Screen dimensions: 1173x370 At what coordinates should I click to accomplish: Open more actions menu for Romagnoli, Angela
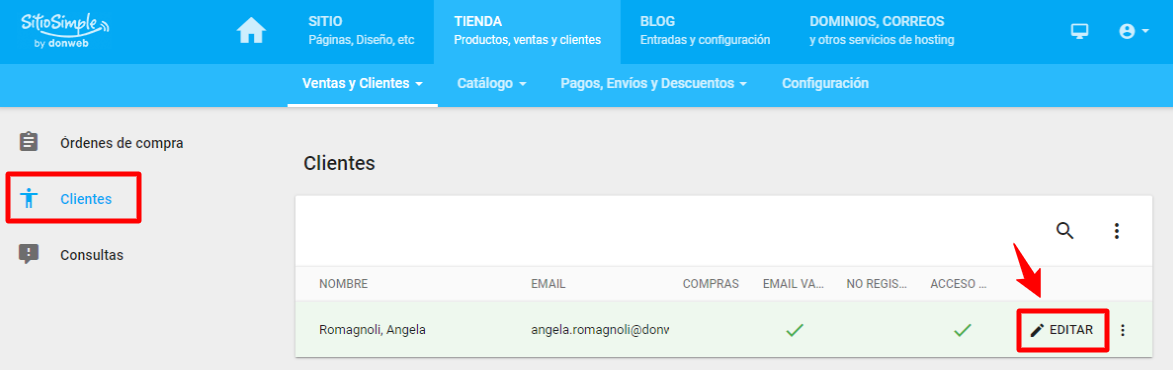coord(1122,330)
